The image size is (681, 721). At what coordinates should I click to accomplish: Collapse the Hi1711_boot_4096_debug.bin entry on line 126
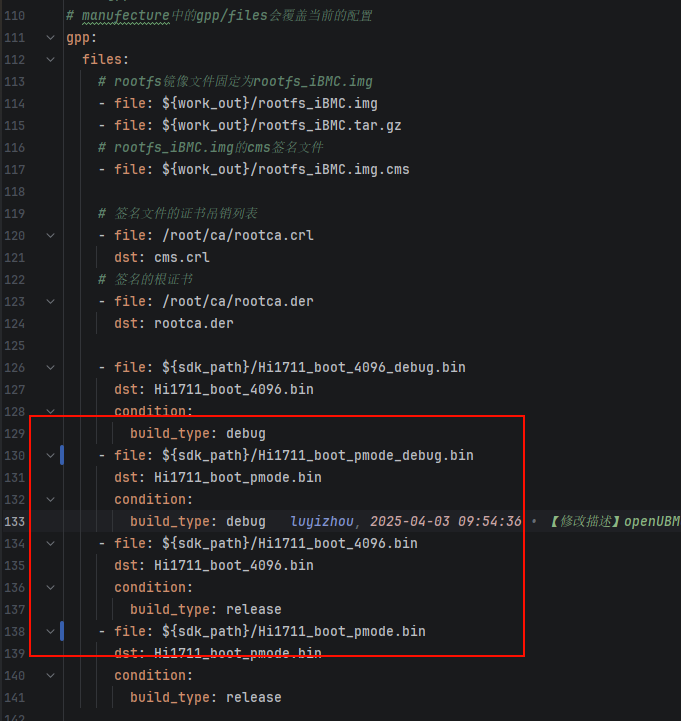(50, 368)
